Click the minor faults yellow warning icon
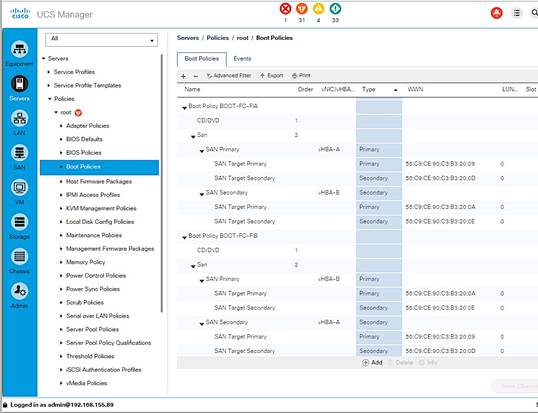The height and width of the screenshot is (413, 538). 318,9
